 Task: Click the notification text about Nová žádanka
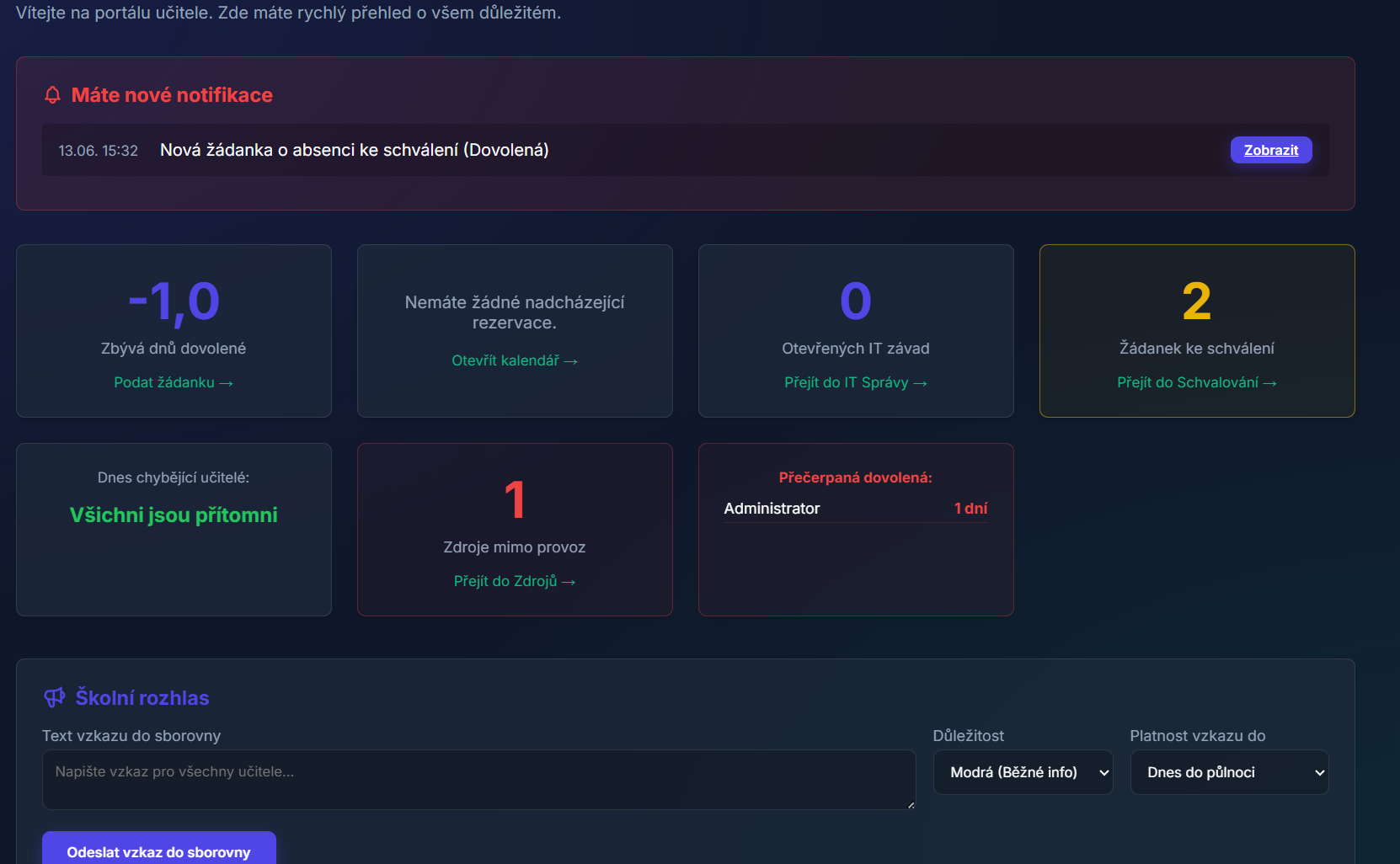click(355, 150)
